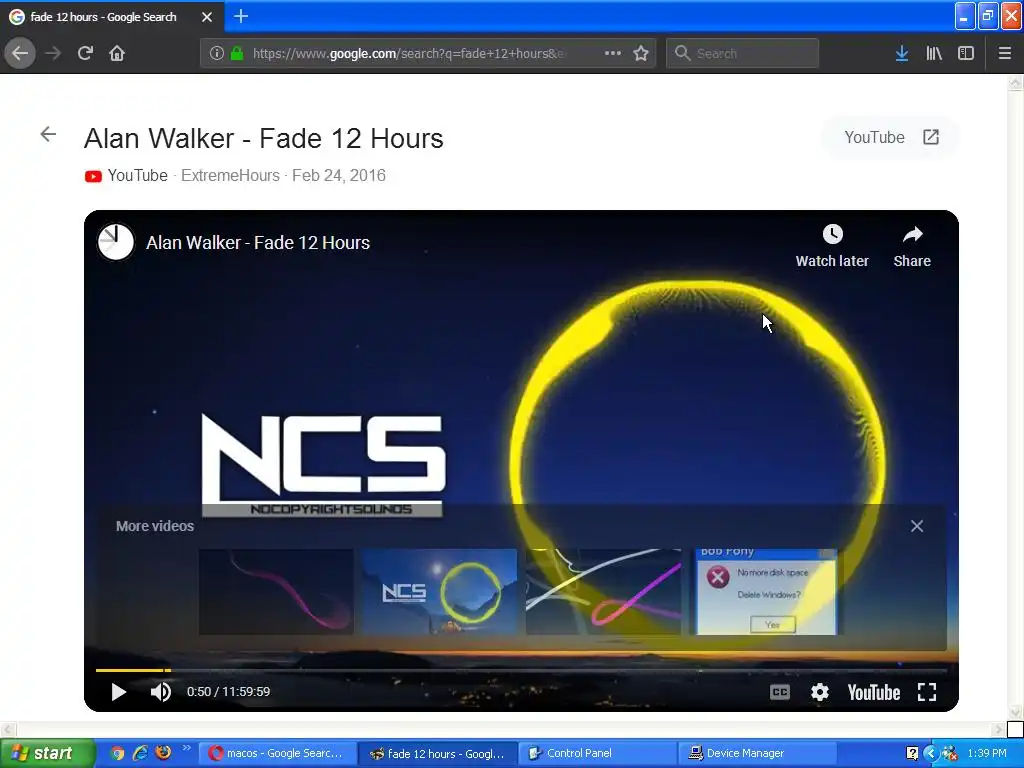The width and height of the screenshot is (1024, 768).
Task: Click the green secure connection padlock
Action: coord(237,53)
